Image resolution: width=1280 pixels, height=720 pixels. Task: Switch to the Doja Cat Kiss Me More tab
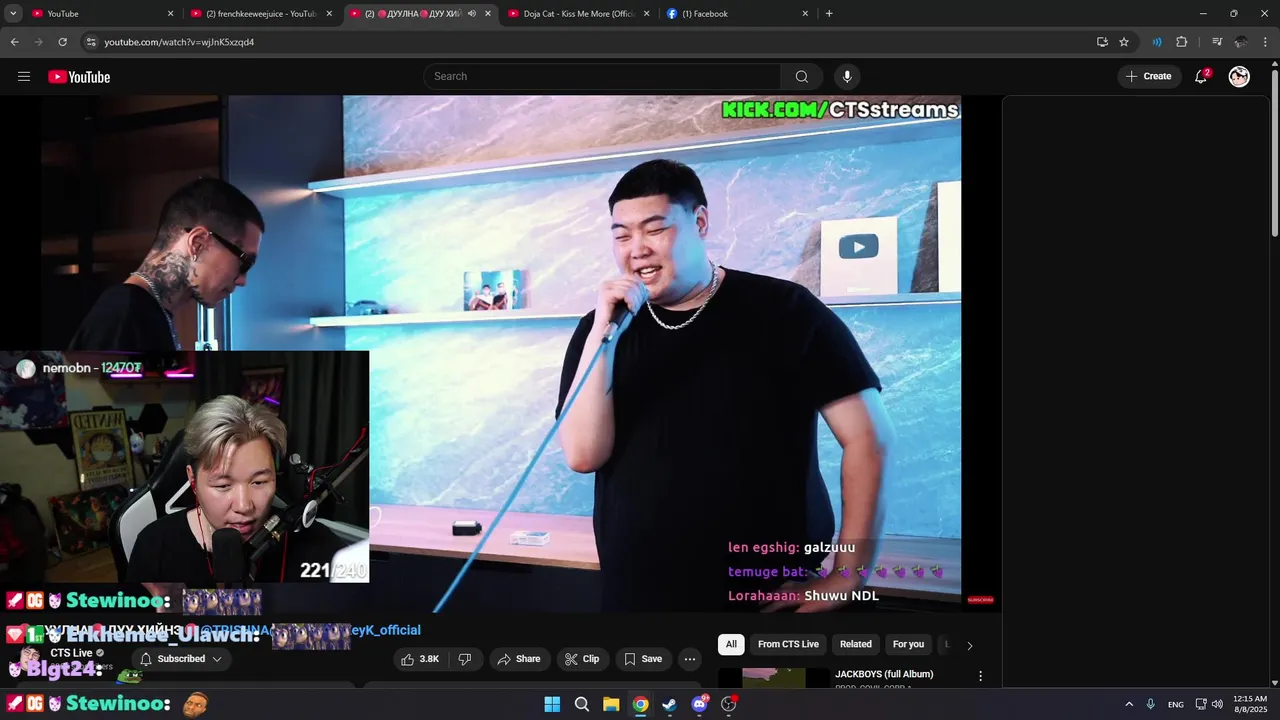tap(579, 14)
